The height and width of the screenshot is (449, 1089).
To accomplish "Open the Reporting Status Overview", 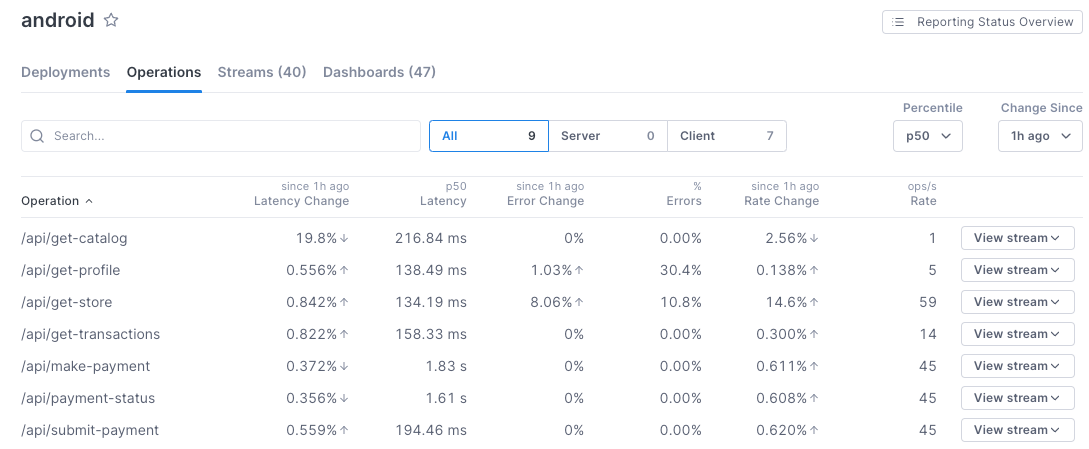I will pos(982,22).
